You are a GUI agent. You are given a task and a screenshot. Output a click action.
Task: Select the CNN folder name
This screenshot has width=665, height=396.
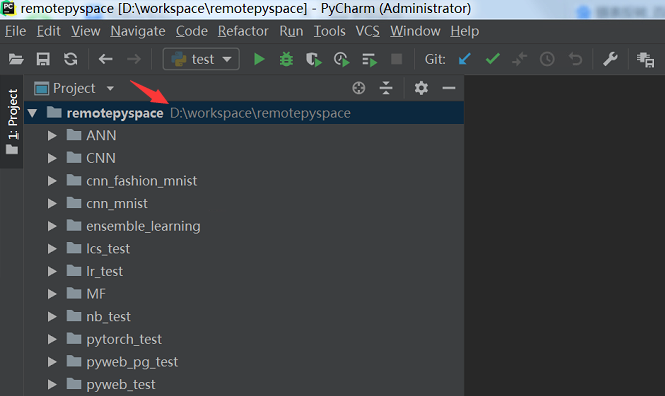(101, 158)
